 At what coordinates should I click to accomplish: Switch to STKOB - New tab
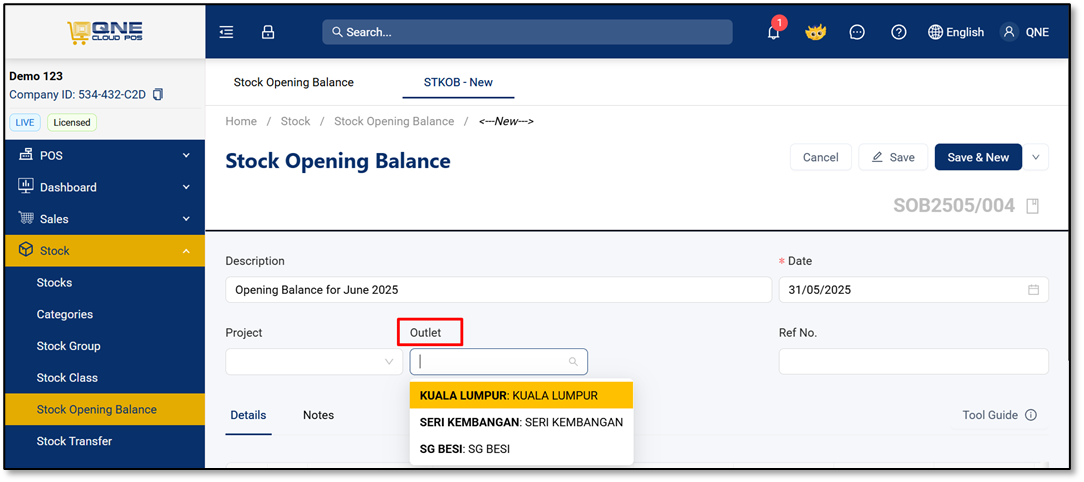(x=458, y=82)
